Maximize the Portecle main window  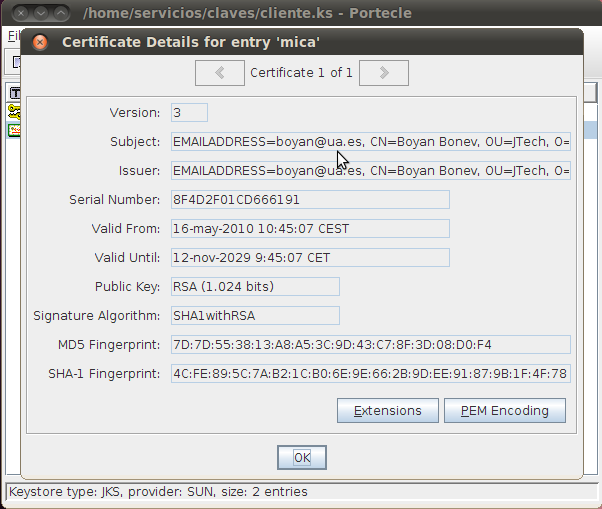click(x=61, y=13)
